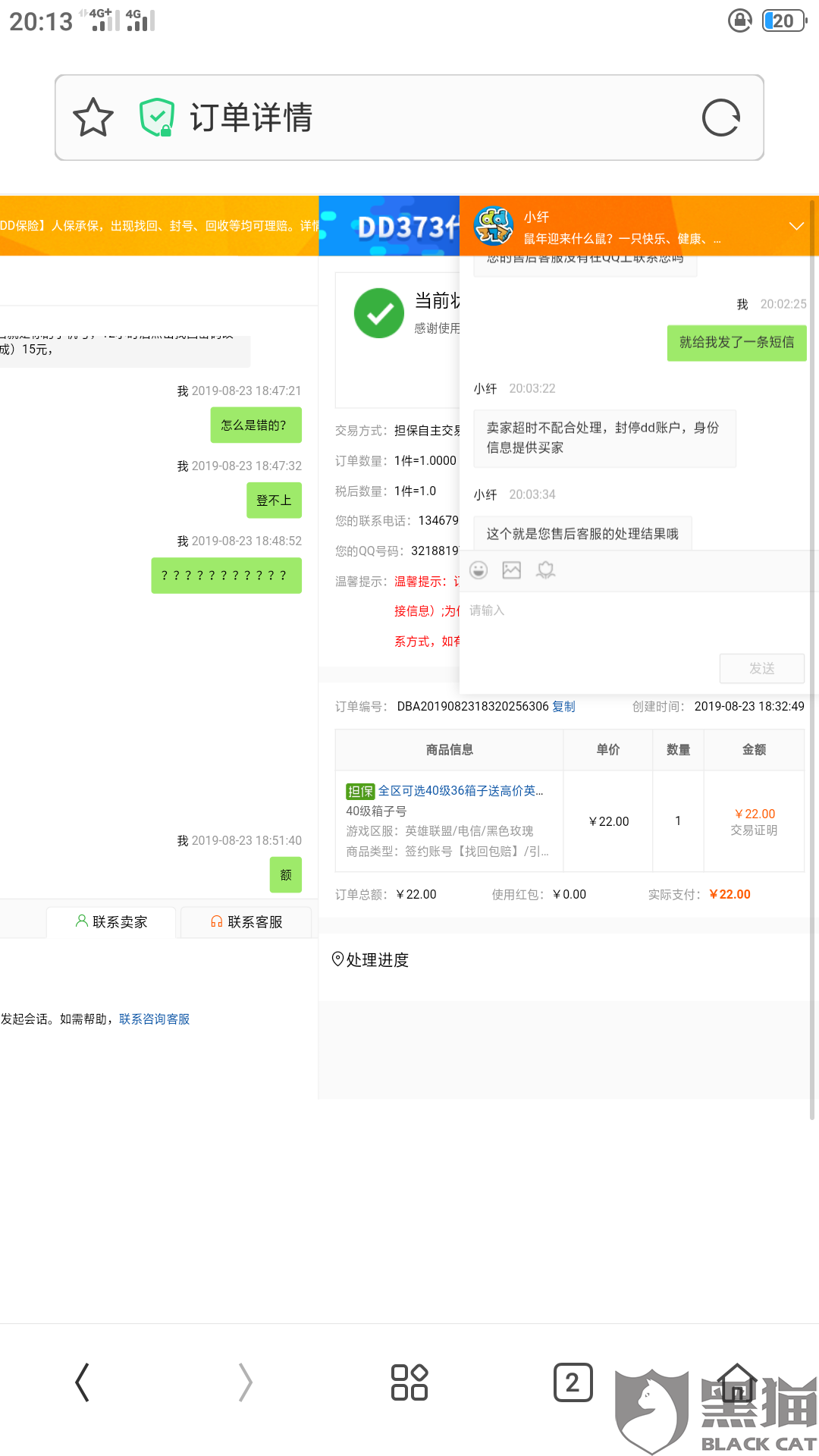The height and width of the screenshot is (1456, 819).
Task: Tap the 实际支付 ¥22.00 amount
Action: click(730, 894)
